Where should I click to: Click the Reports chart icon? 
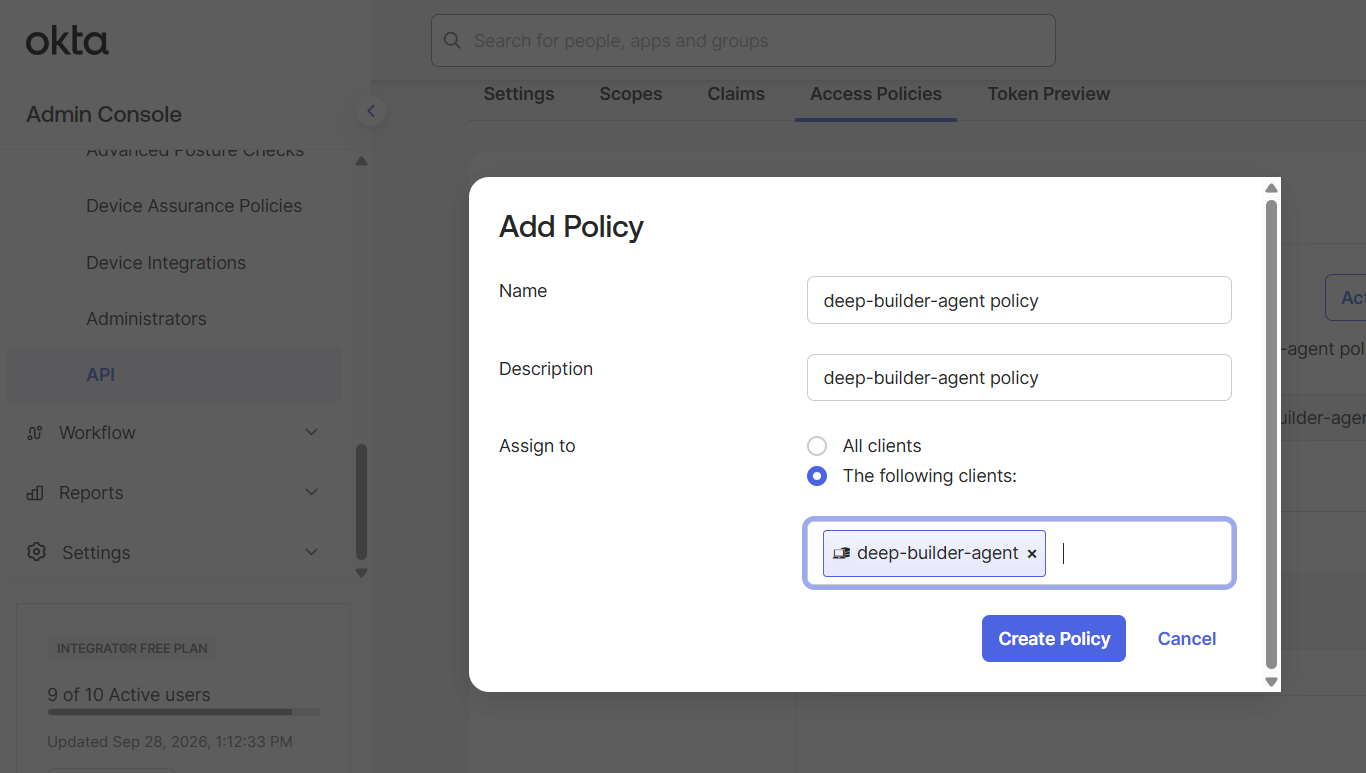(35, 493)
